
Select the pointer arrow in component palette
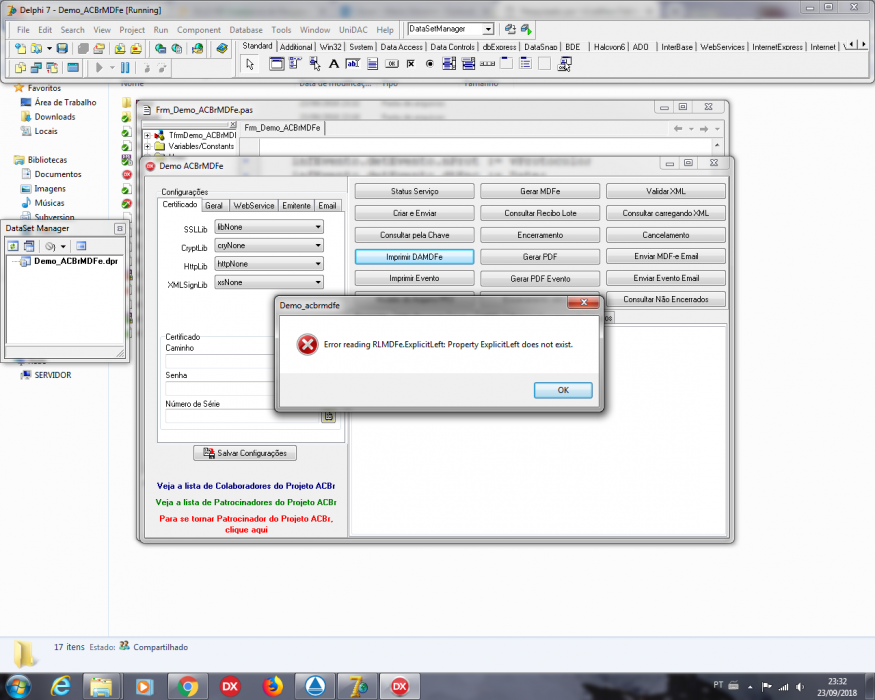coord(250,64)
